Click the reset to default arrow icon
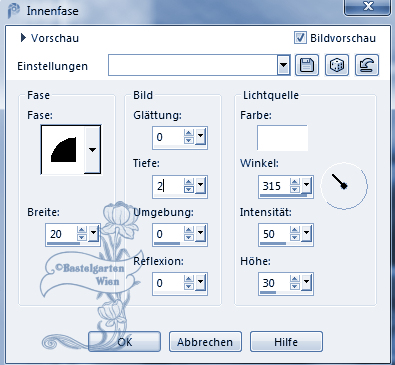The height and width of the screenshot is (365, 395). 367,65
